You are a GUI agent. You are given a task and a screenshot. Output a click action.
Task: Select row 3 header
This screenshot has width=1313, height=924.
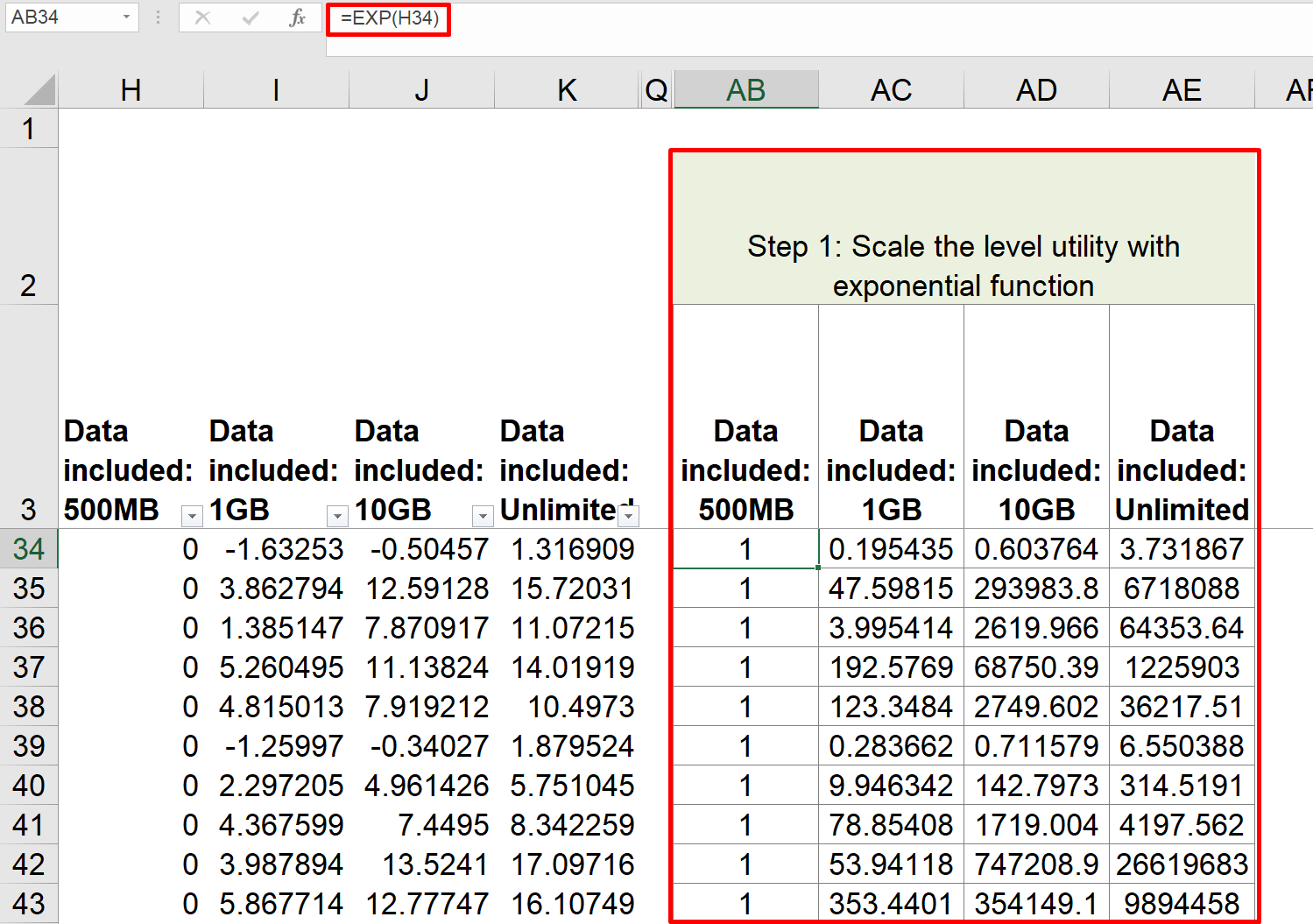[x=29, y=417]
